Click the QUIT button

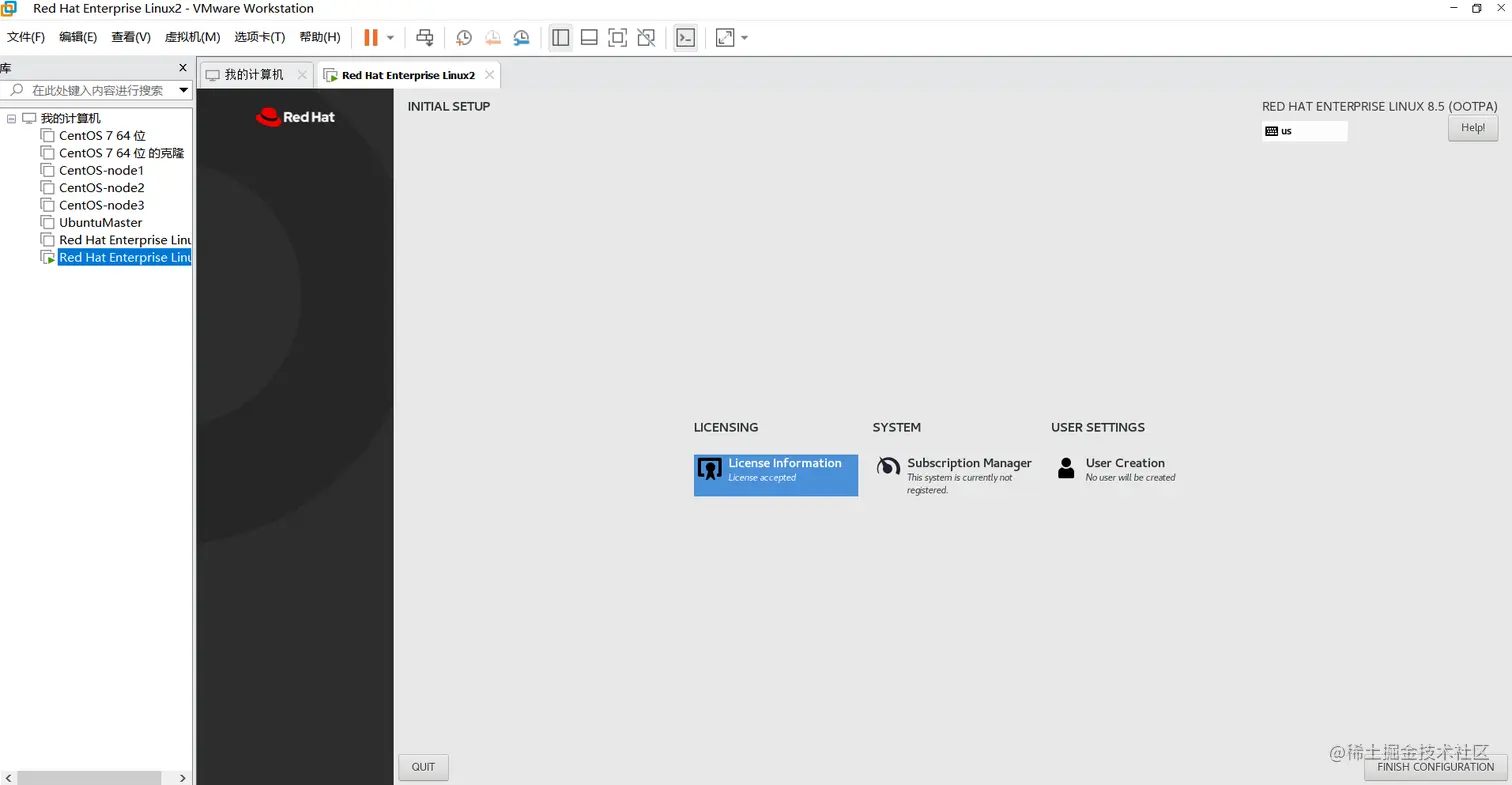point(423,767)
